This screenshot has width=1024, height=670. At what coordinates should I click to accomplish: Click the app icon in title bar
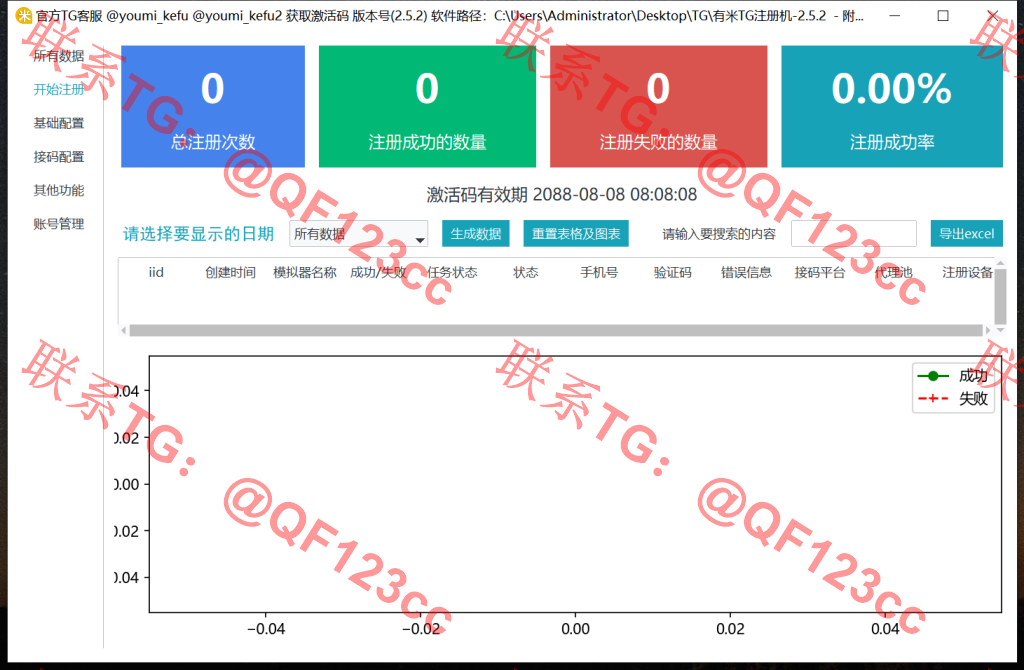(x=24, y=15)
